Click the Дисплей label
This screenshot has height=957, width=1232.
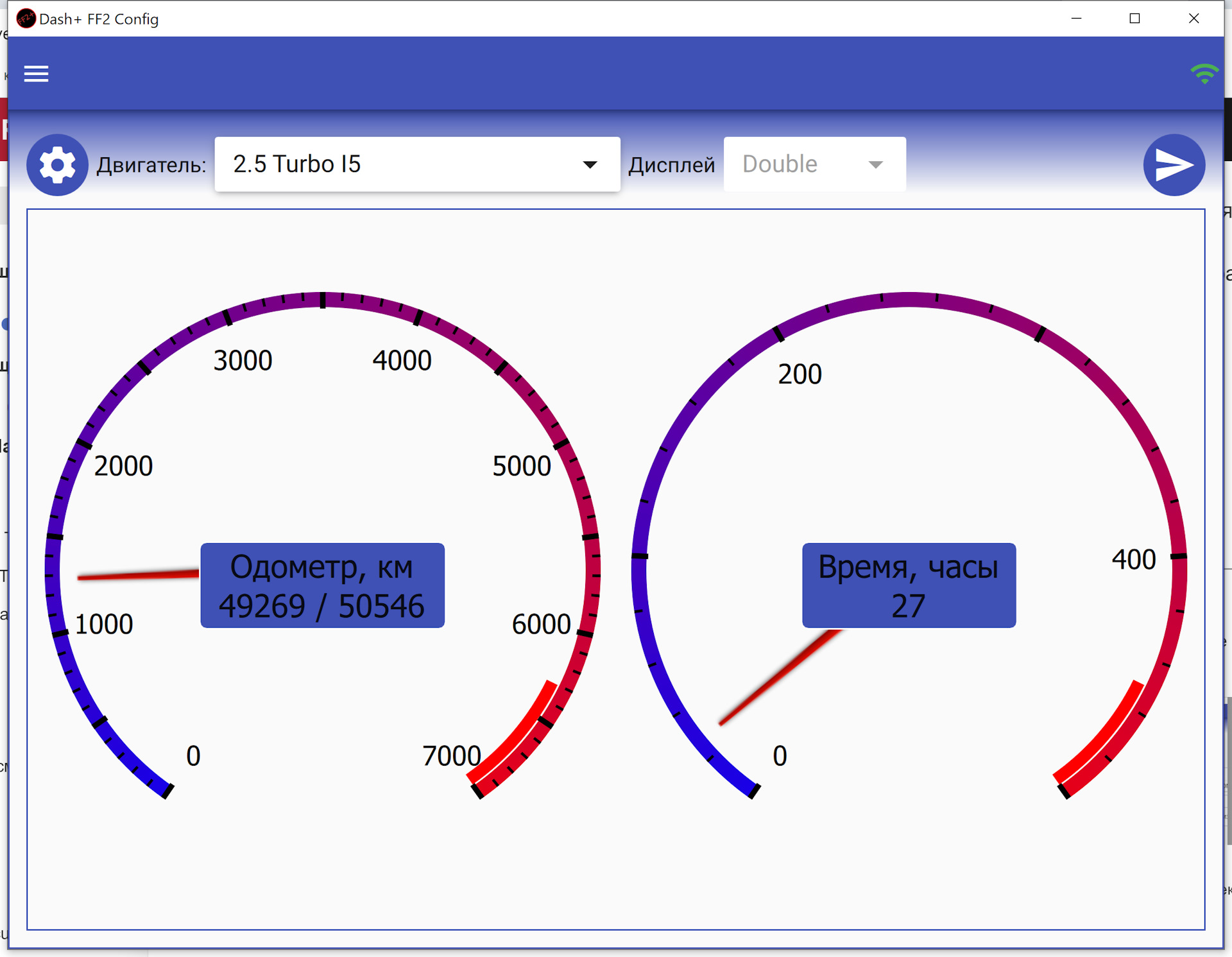click(671, 165)
